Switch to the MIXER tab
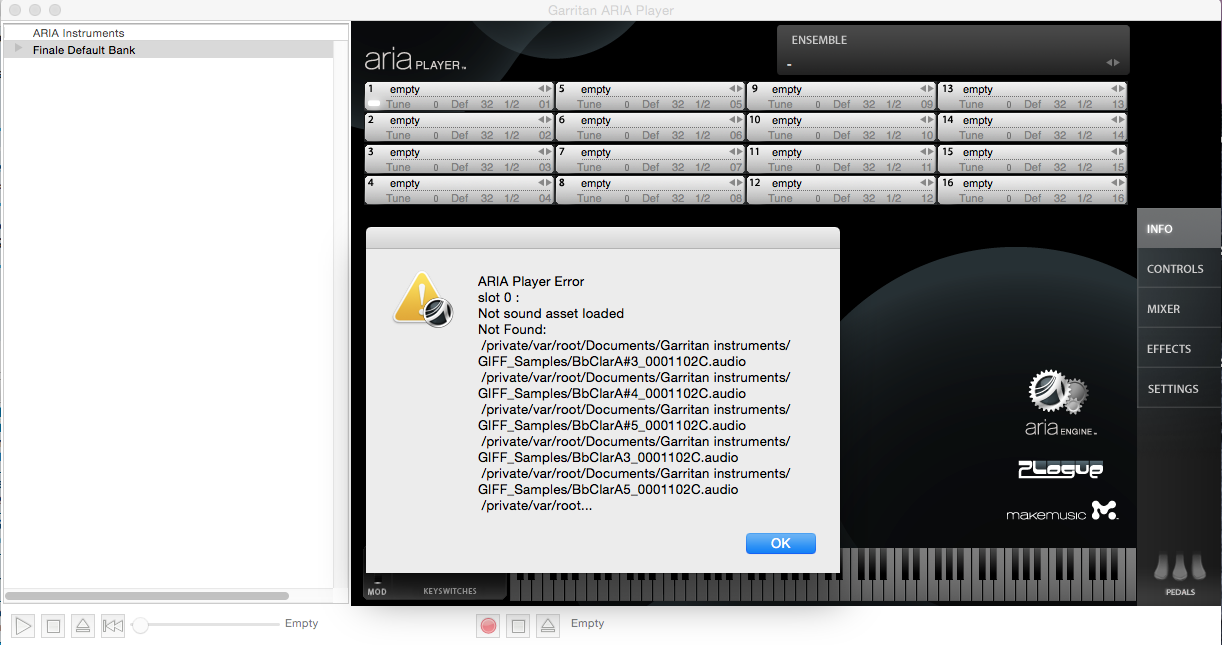The height and width of the screenshot is (645, 1222). (1164, 309)
